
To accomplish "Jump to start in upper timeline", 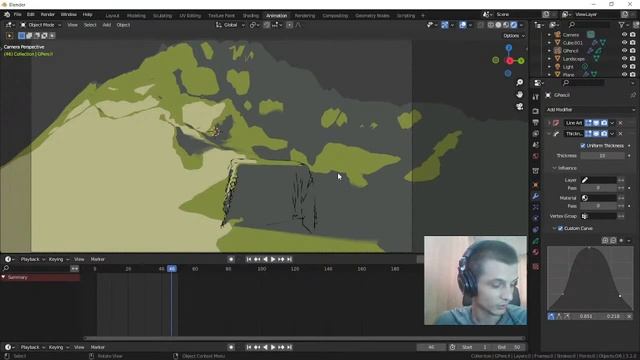I will click(249, 259).
